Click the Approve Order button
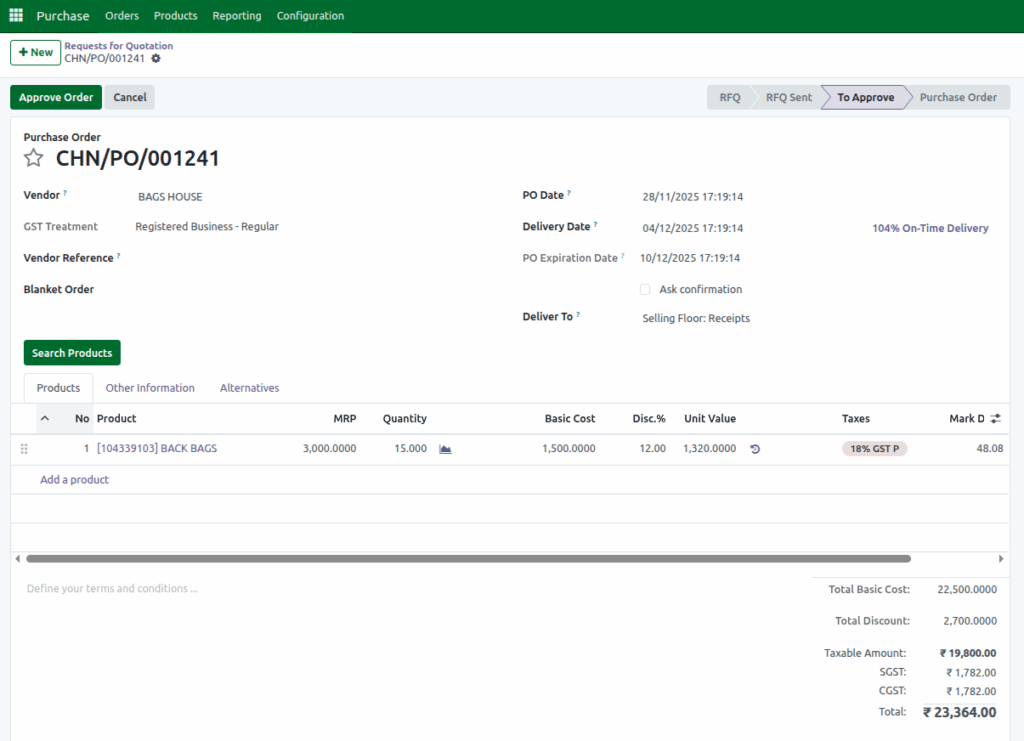Viewport: 1024px width, 741px height. click(x=55, y=97)
